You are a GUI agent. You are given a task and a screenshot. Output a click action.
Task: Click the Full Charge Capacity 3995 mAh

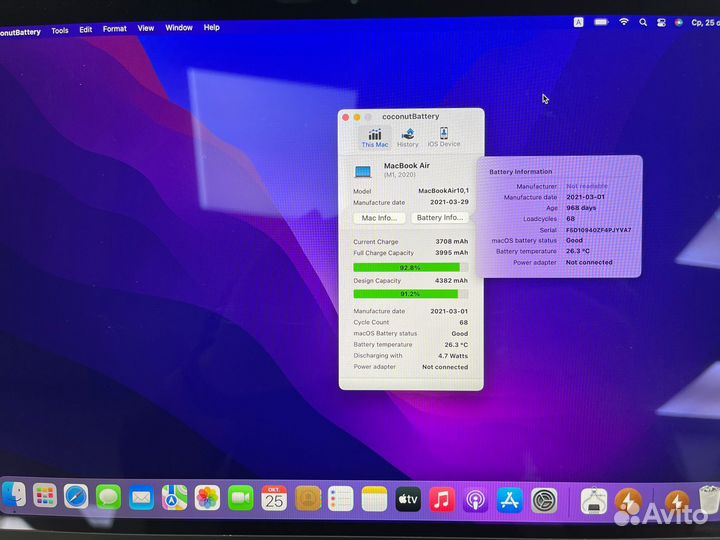(451, 253)
